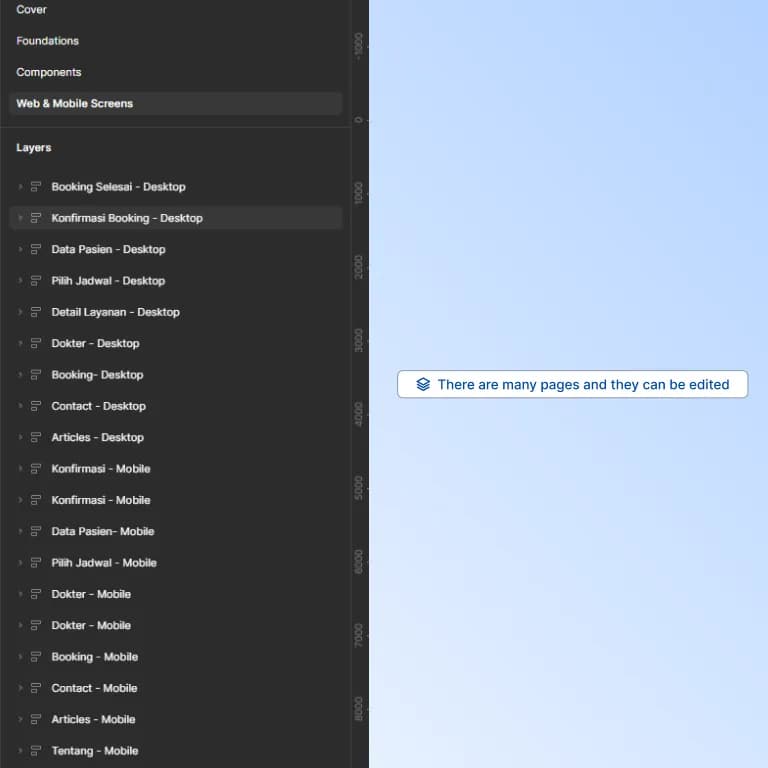Click the auto-layout icon of Dokter - Desktop
Viewport: 768px width, 768px height.
(36, 343)
